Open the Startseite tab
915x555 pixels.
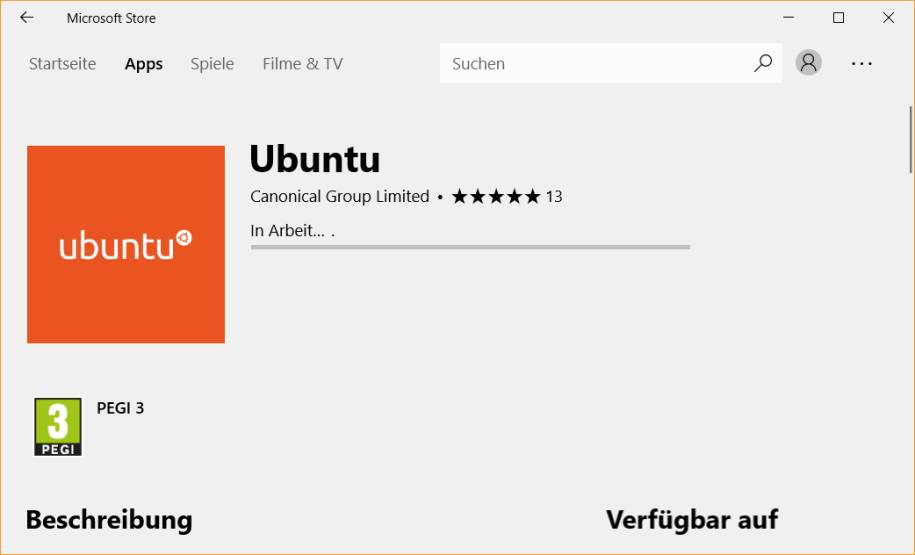point(62,64)
